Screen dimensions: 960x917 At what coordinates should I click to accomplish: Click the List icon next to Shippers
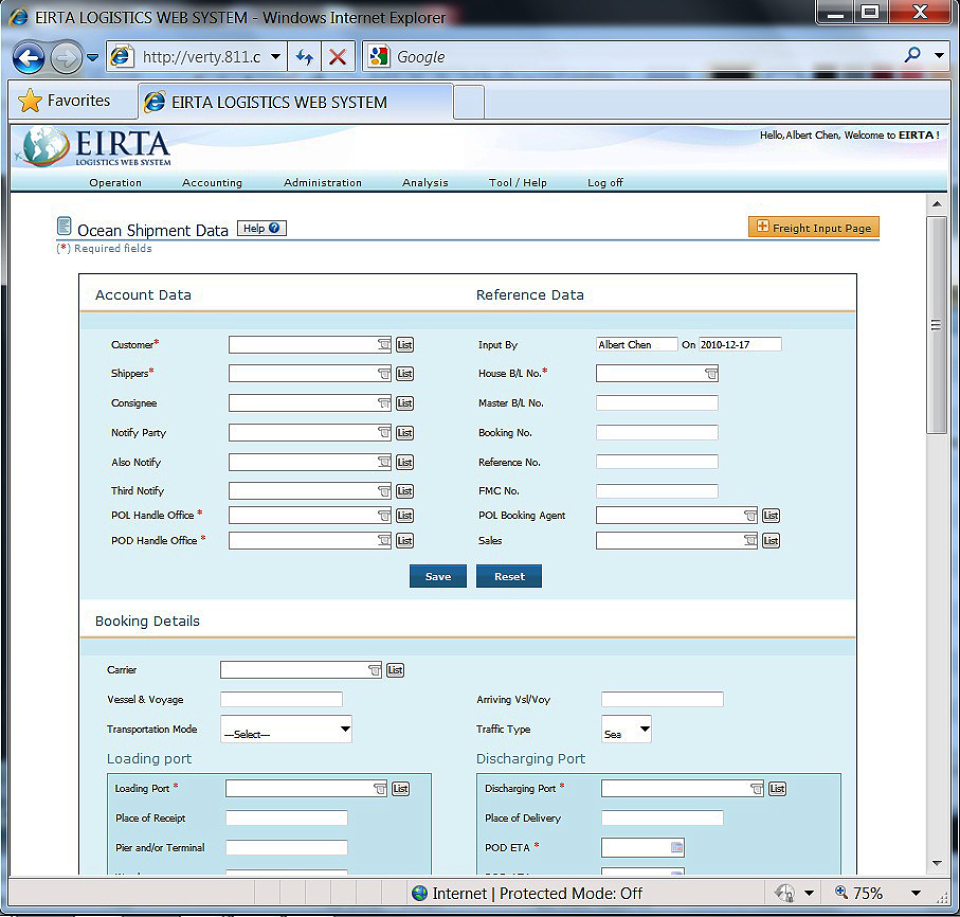pos(405,373)
